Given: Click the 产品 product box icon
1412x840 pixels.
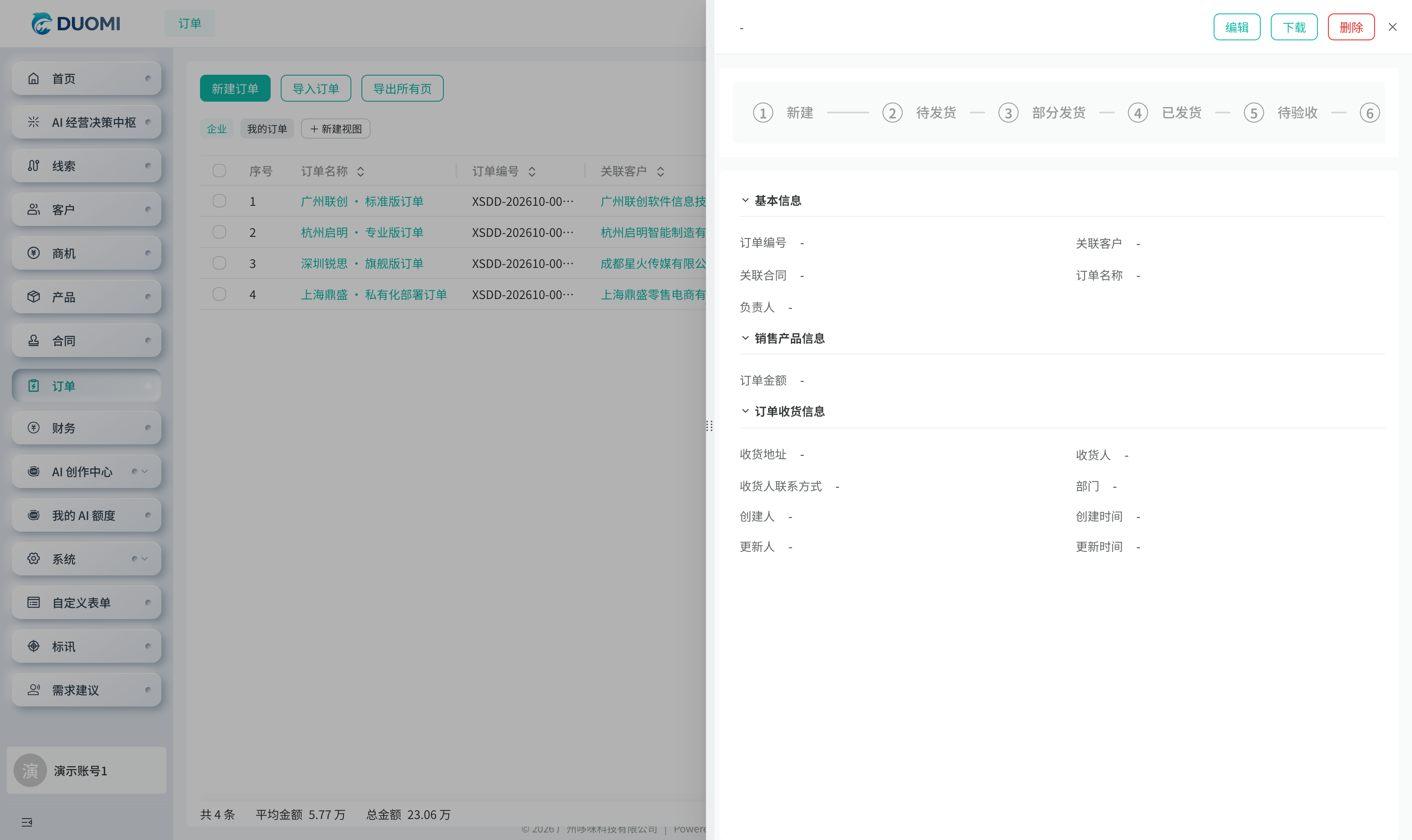Looking at the screenshot, I should click(34, 297).
